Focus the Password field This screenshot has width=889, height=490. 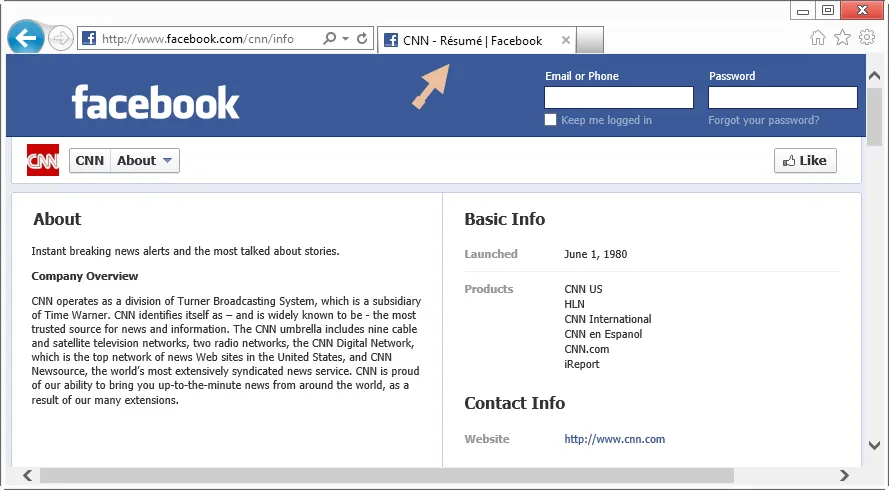(x=782, y=98)
